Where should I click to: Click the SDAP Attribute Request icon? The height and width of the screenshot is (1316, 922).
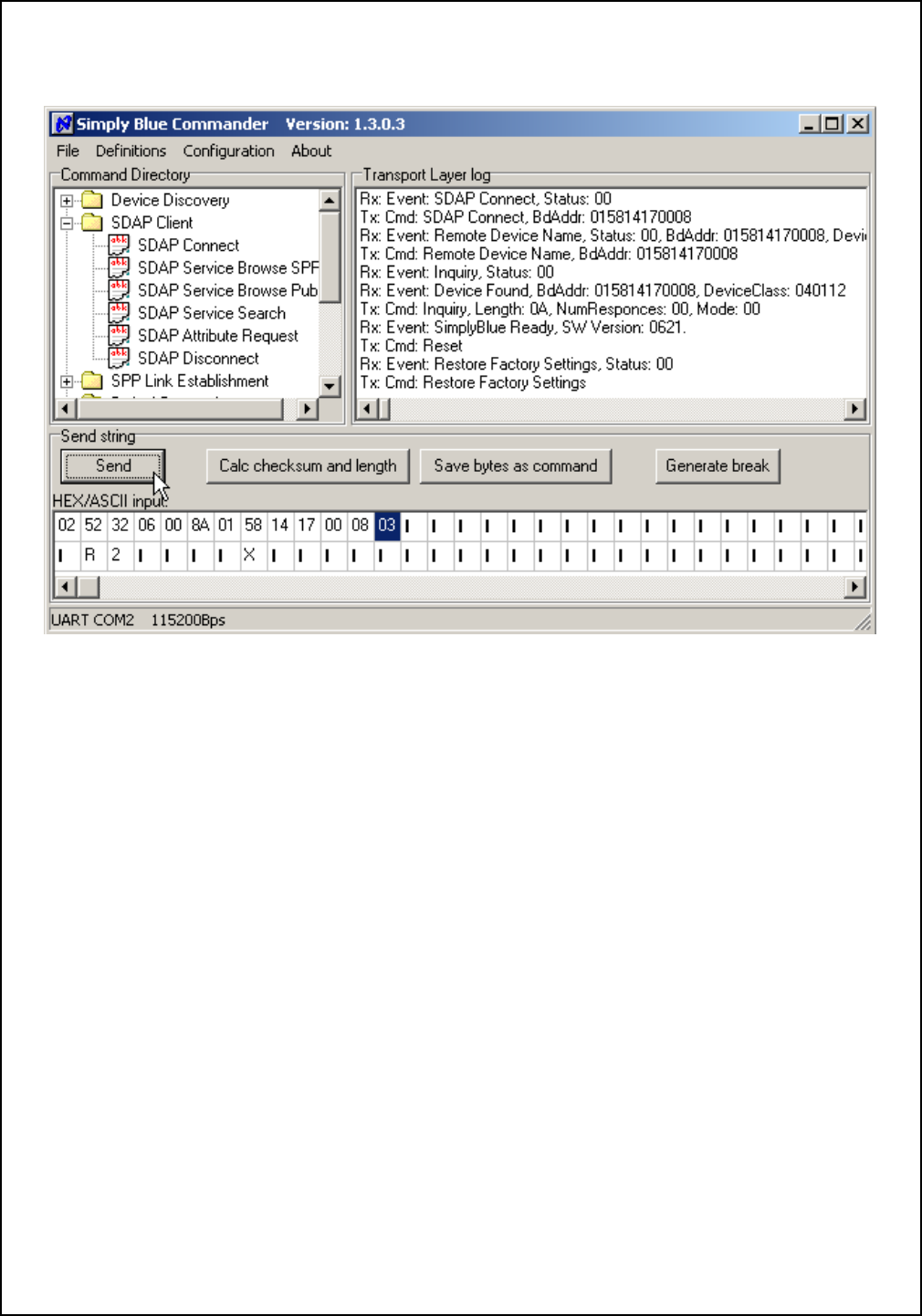(119, 336)
